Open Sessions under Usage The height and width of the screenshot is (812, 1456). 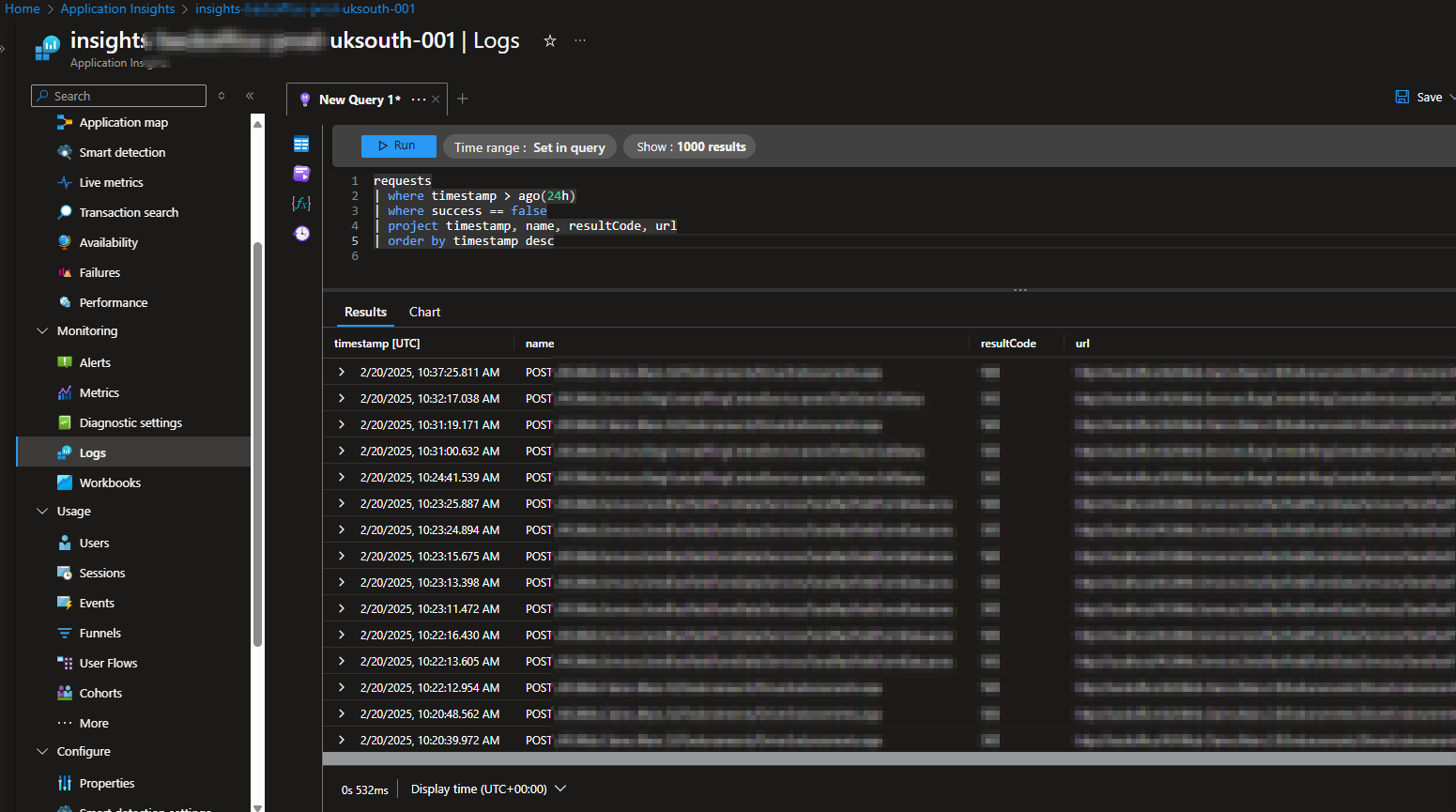[x=101, y=573]
